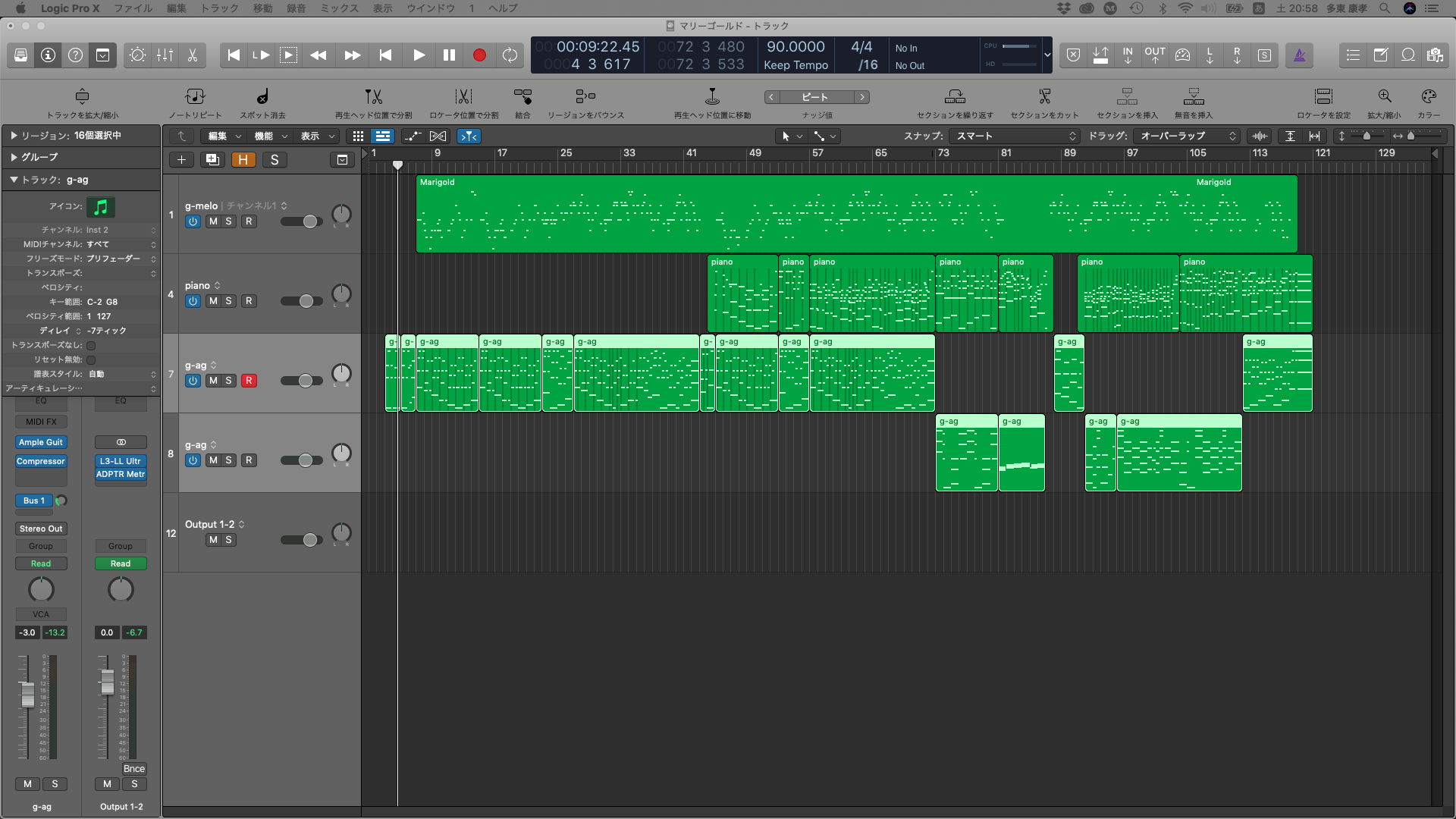Open the Functions menu in tracks area
1456x819 pixels.
pos(271,136)
